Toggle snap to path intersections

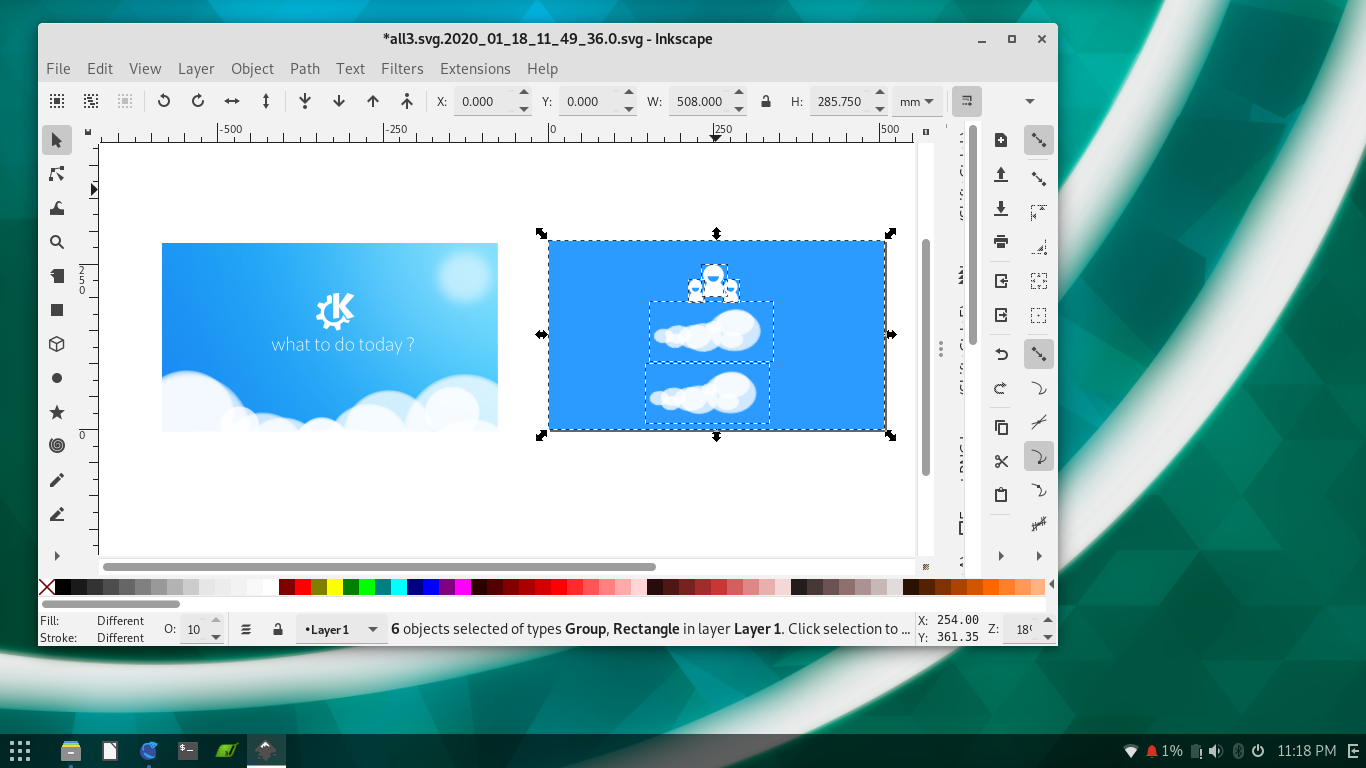pyautogui.click(x=1039, y=423)
